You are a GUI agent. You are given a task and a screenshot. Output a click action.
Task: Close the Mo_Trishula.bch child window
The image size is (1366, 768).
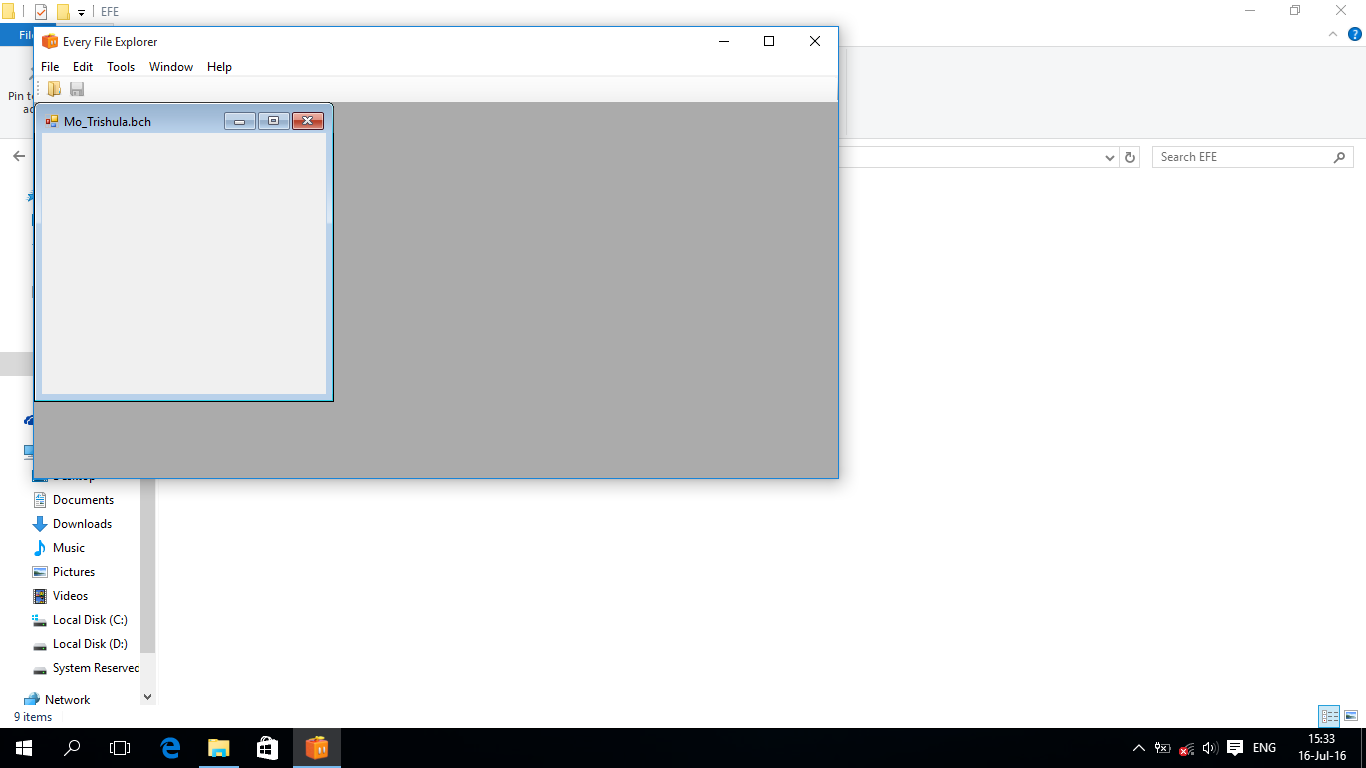tap(308, 121)
